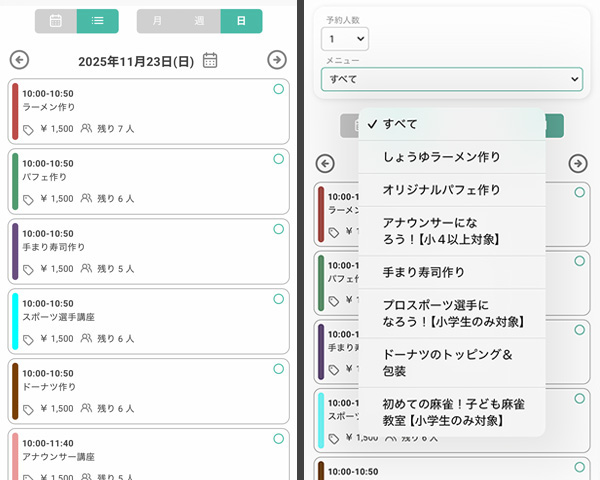
Task: Switch to 月 month tab
Action: coord(157,21)
